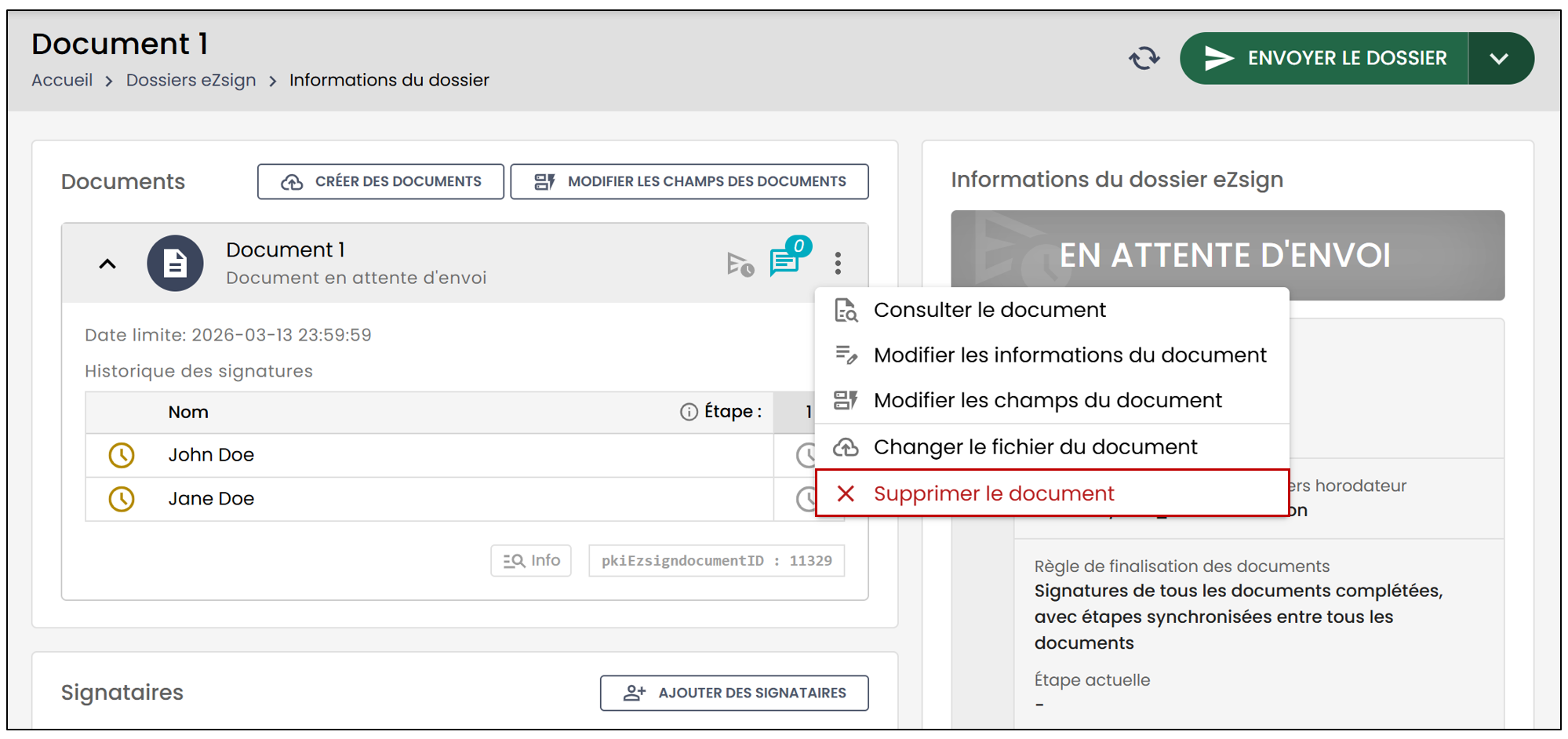Click the Envoyer le dossier button
This screenshot has width=1568, height=739.
coord(1324,58)
